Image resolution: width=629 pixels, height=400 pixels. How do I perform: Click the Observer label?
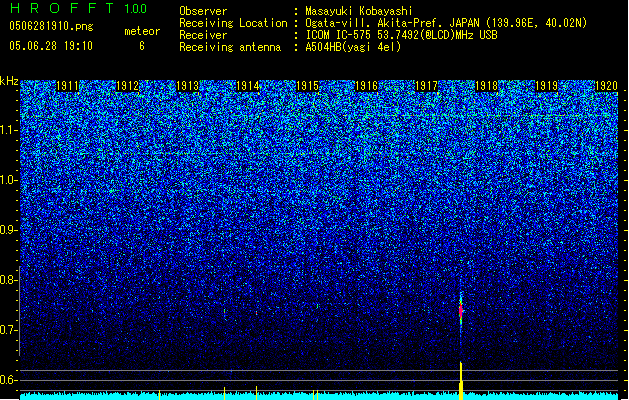203,11
